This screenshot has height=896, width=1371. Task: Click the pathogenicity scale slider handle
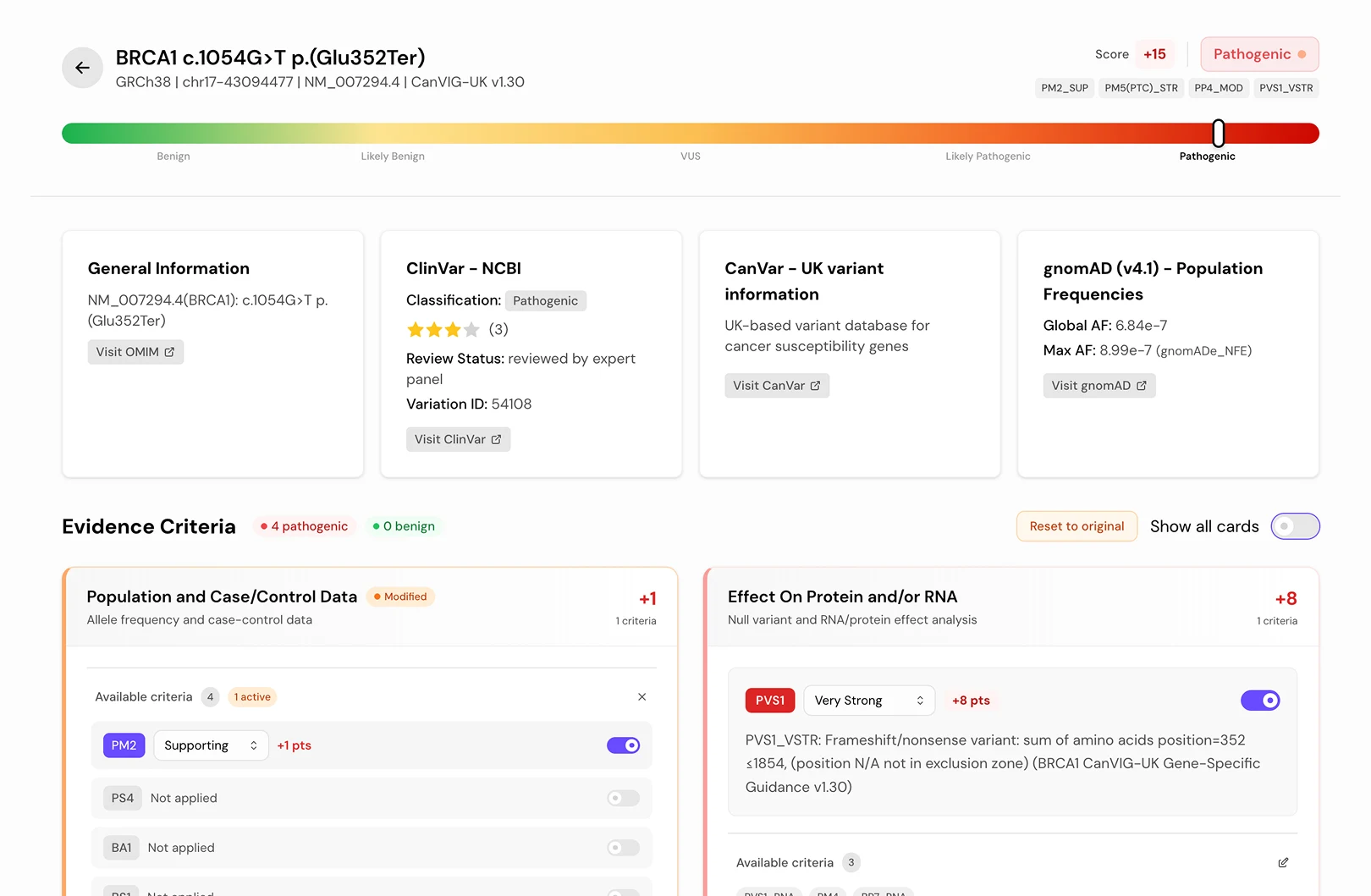pos(1219,133)
